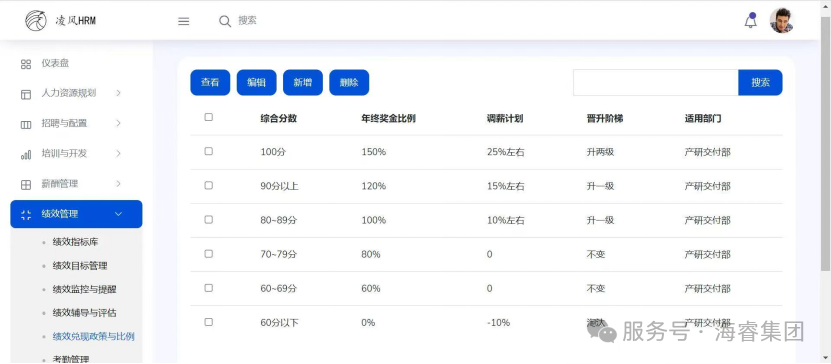
Task: Click the 删除 button
Action: click(x=349, y=83)
